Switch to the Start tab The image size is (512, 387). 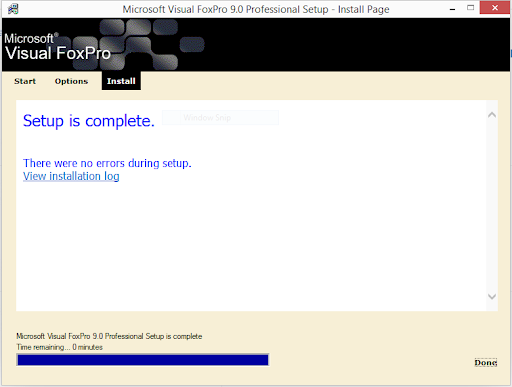coord(25,81)
